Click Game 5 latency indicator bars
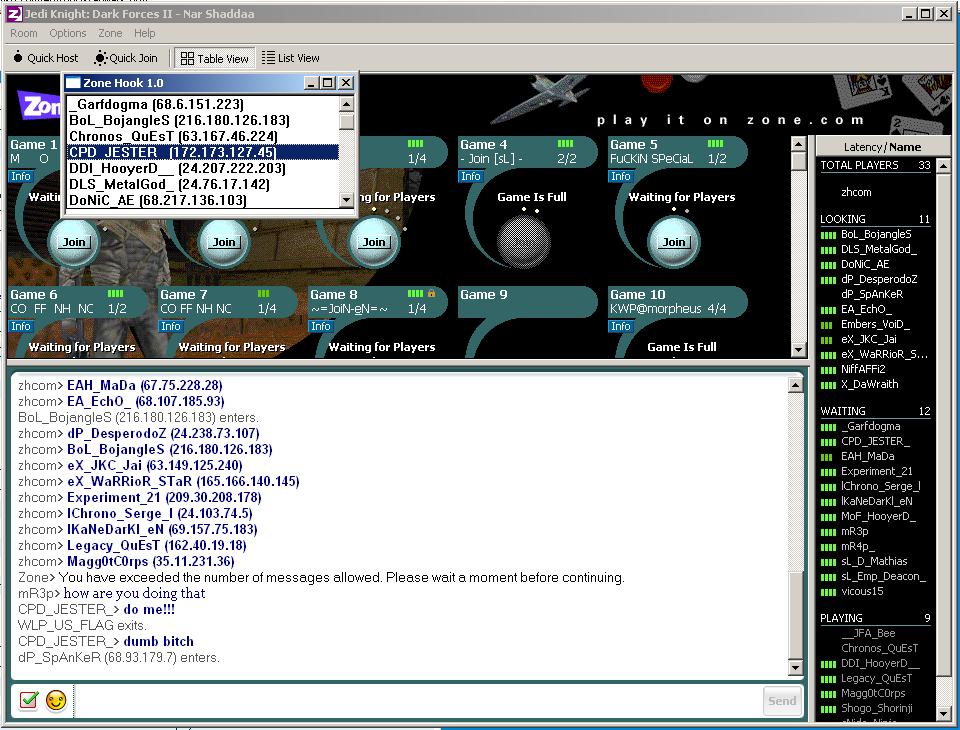The image size is (960, 730). pyautogui.click(x=715, y=144)
